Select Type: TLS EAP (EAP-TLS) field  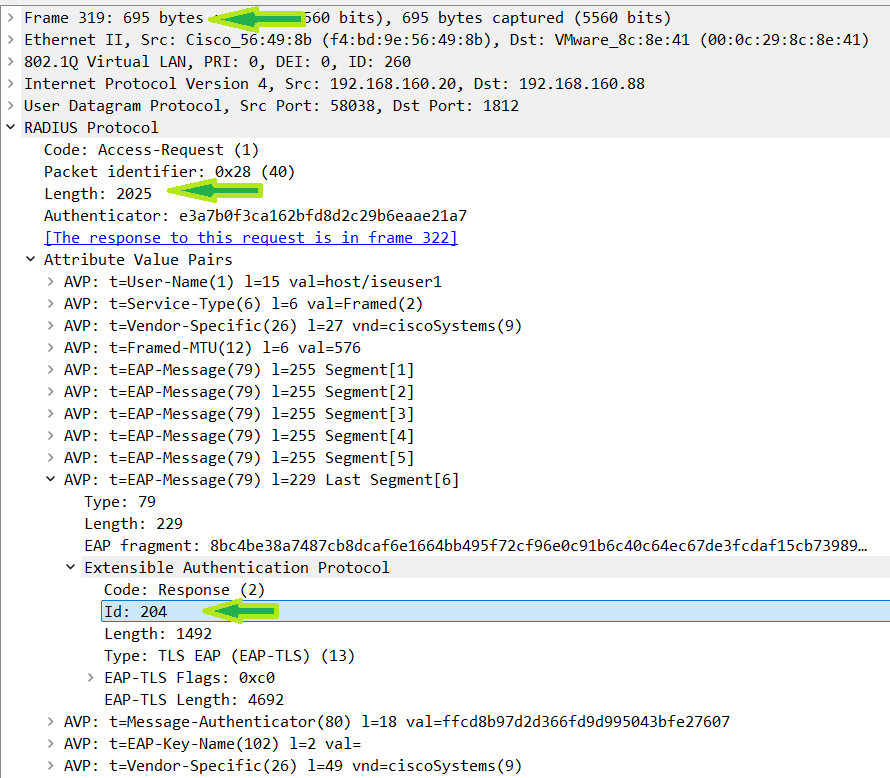(229, 656)
